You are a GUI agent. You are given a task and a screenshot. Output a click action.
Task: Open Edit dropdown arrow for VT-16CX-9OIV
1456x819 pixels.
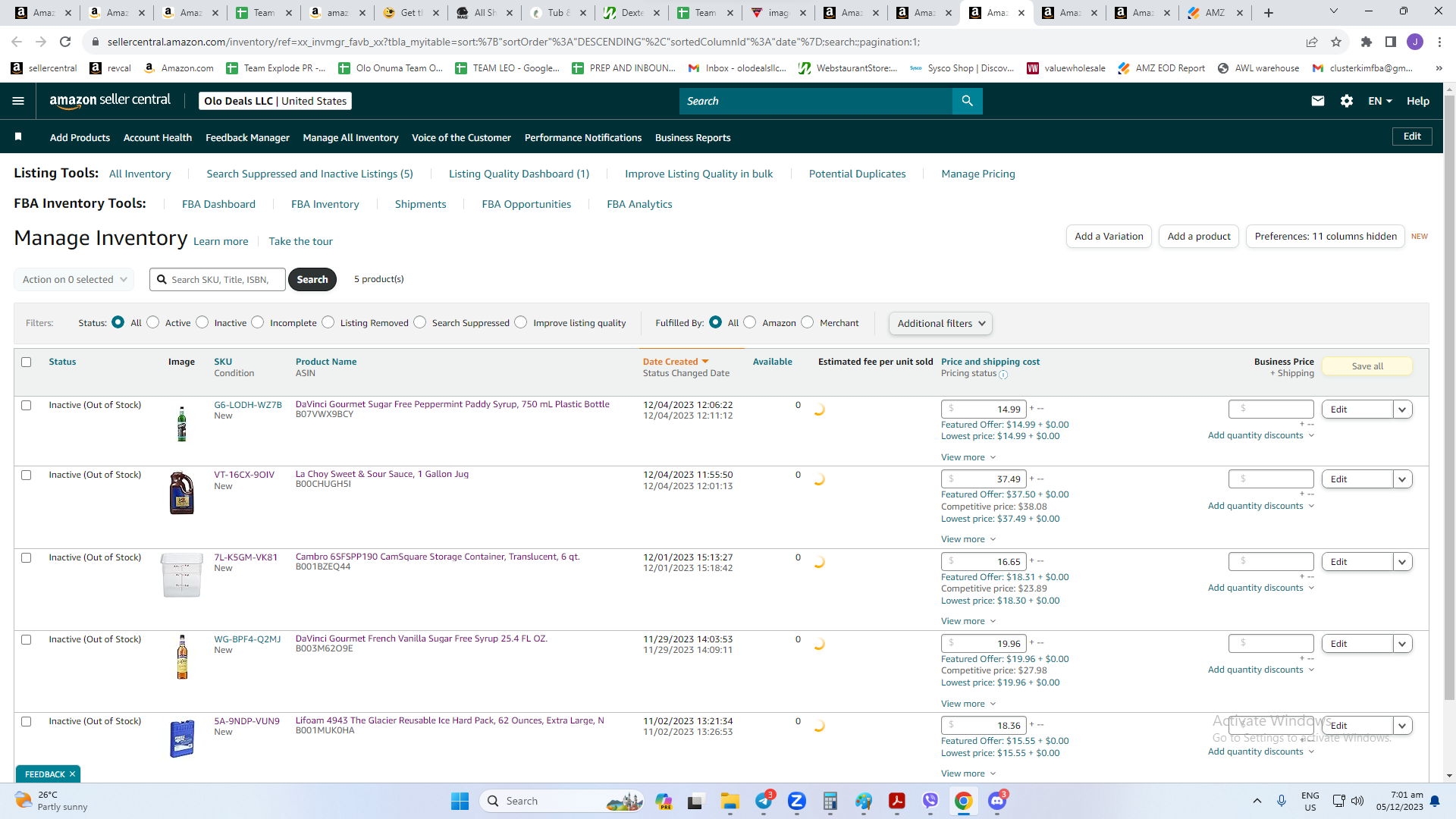click(x=1403, y=479)
